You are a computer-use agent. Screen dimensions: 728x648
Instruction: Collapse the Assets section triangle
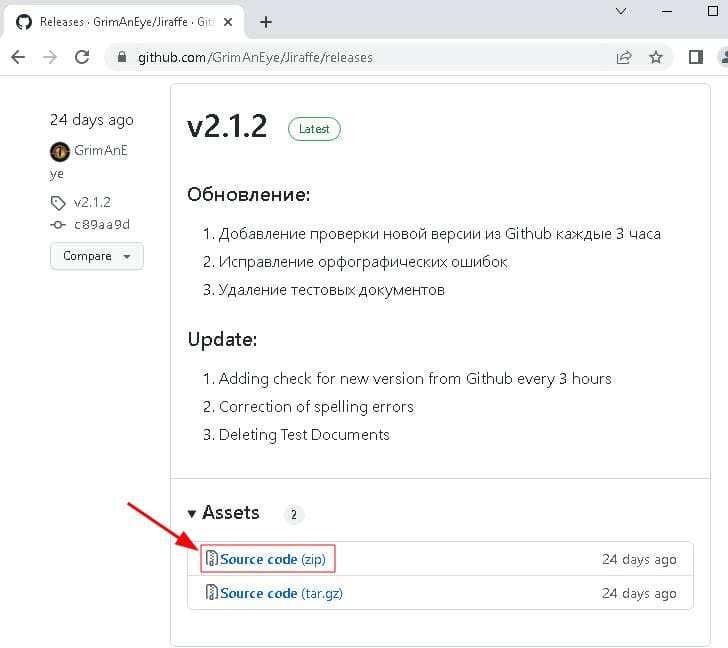[x=192, y=514]
